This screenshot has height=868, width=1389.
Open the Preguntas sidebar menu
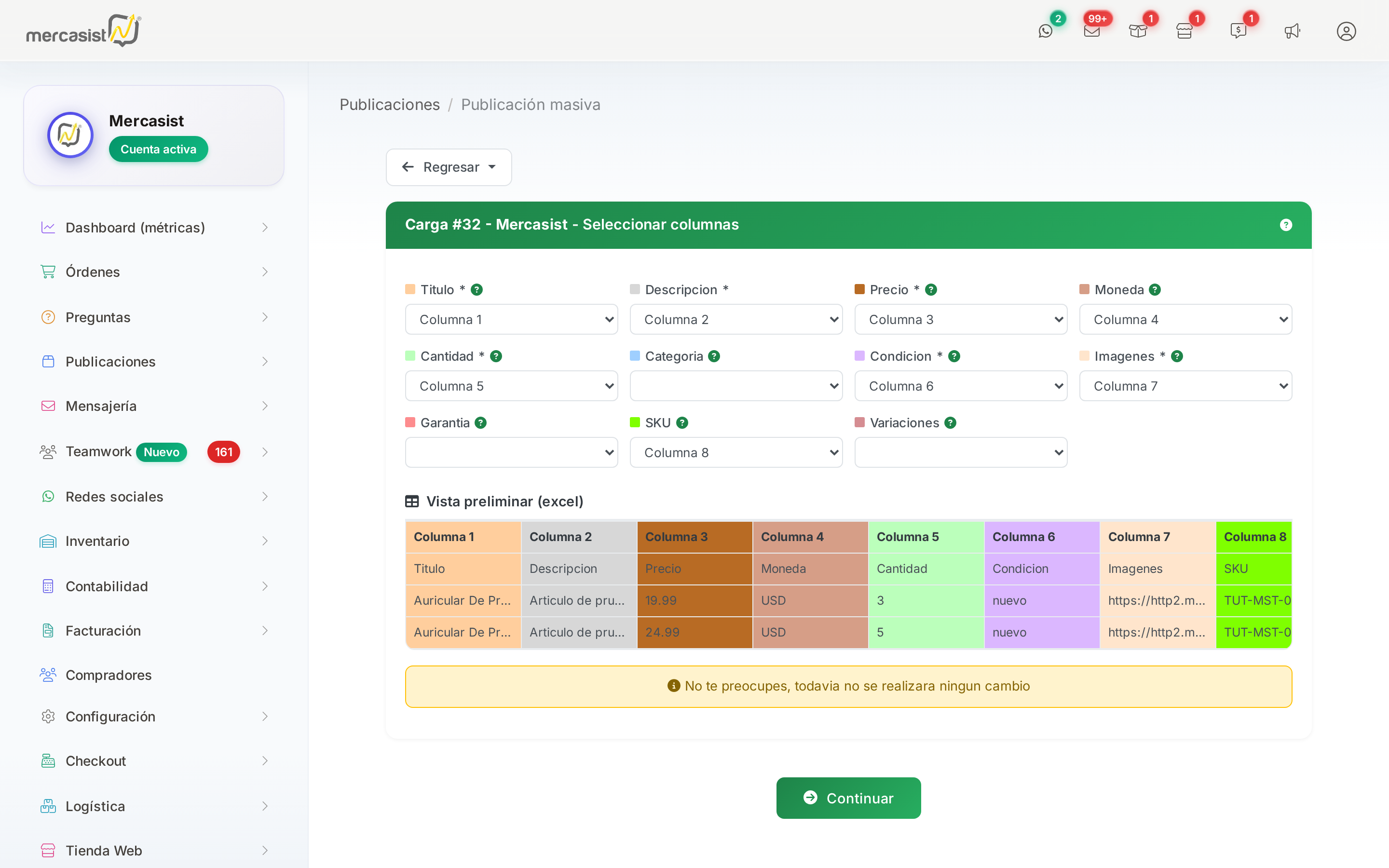pyautogui.click(x=154, y=317)
